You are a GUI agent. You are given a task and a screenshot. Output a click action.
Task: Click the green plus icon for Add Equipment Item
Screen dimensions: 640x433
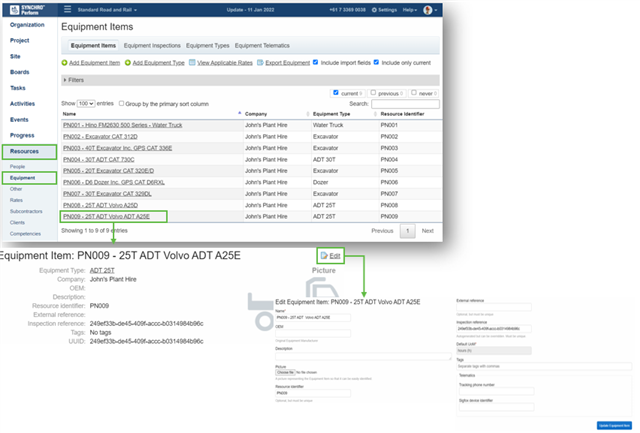(x=64, y=63)
